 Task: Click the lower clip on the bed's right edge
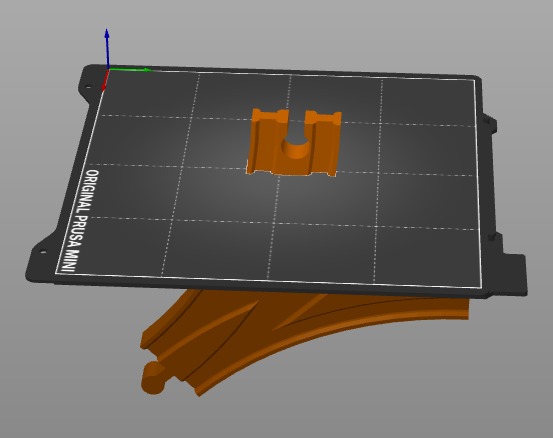pos(492,237)
